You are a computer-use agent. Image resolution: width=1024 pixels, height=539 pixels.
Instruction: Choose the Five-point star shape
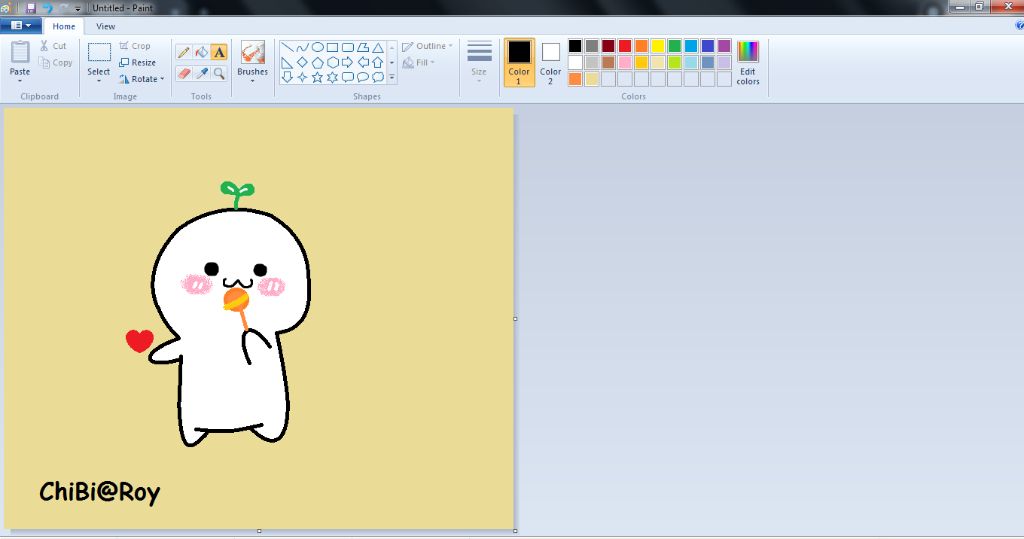click(x=317, y=77)
